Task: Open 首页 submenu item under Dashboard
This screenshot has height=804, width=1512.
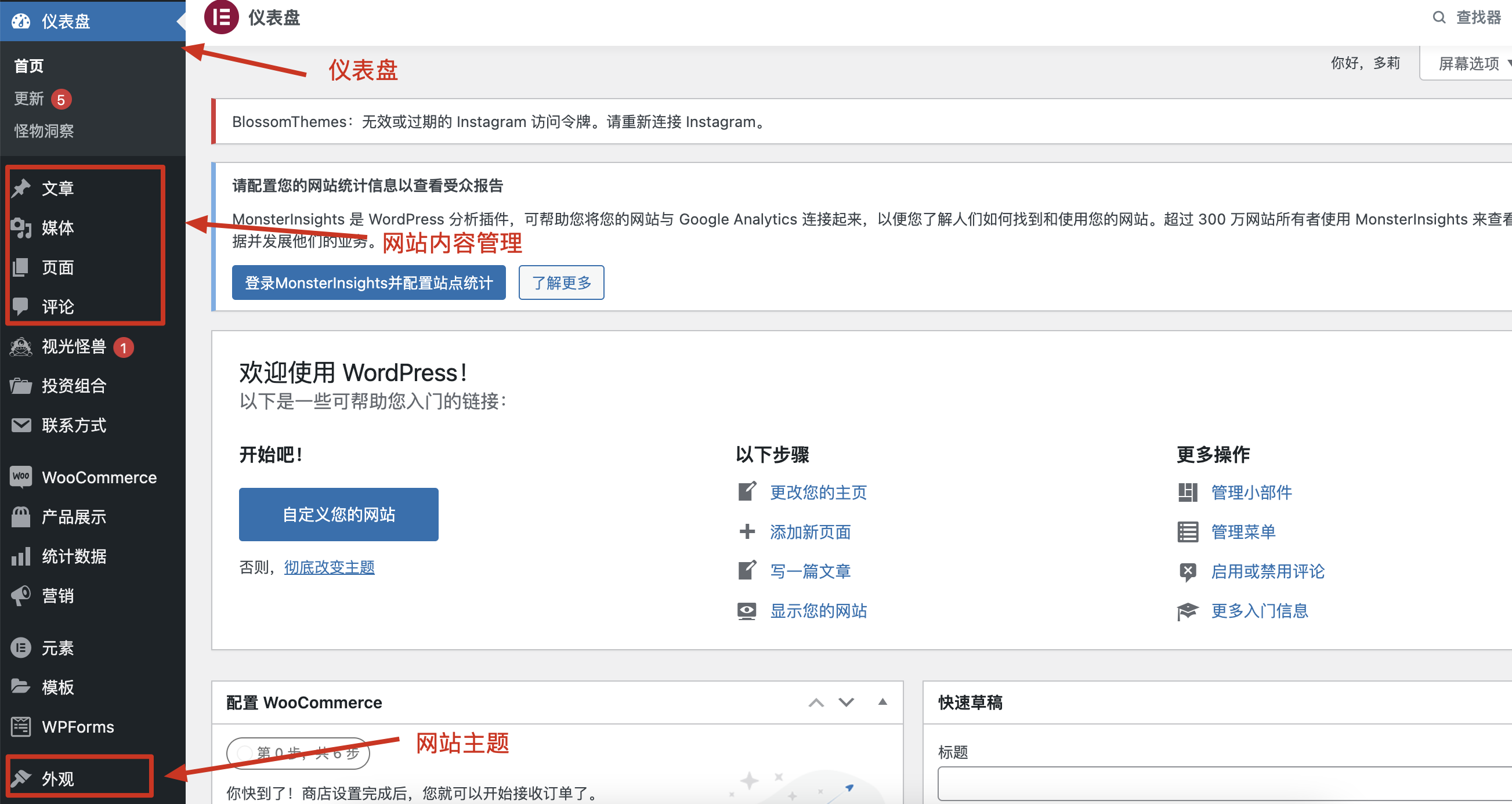Action: (x=29, y=66)
